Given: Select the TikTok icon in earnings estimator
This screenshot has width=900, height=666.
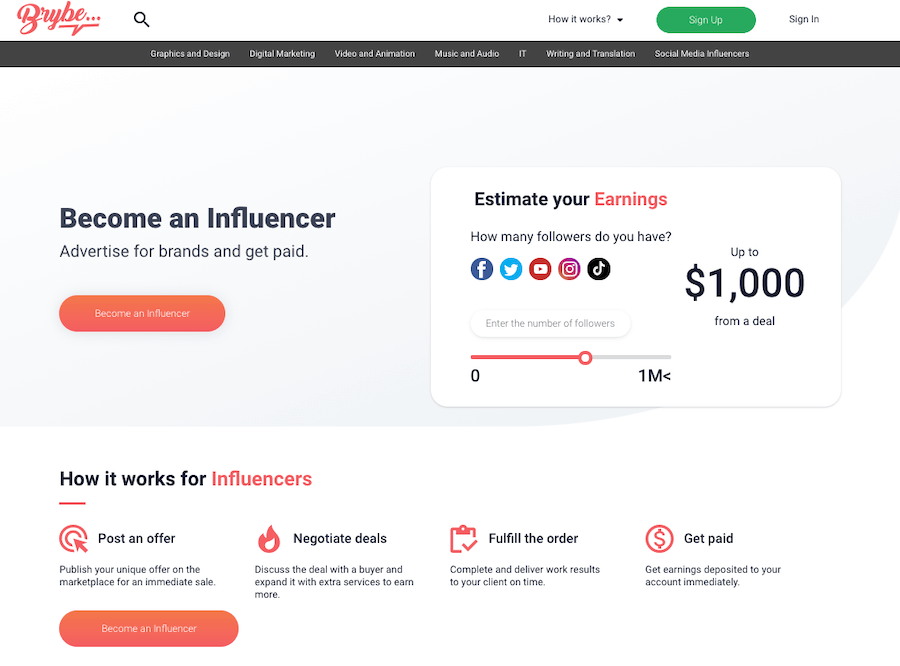Looking at the screenshot, I should pyautogui.click(x=599, y=269).
